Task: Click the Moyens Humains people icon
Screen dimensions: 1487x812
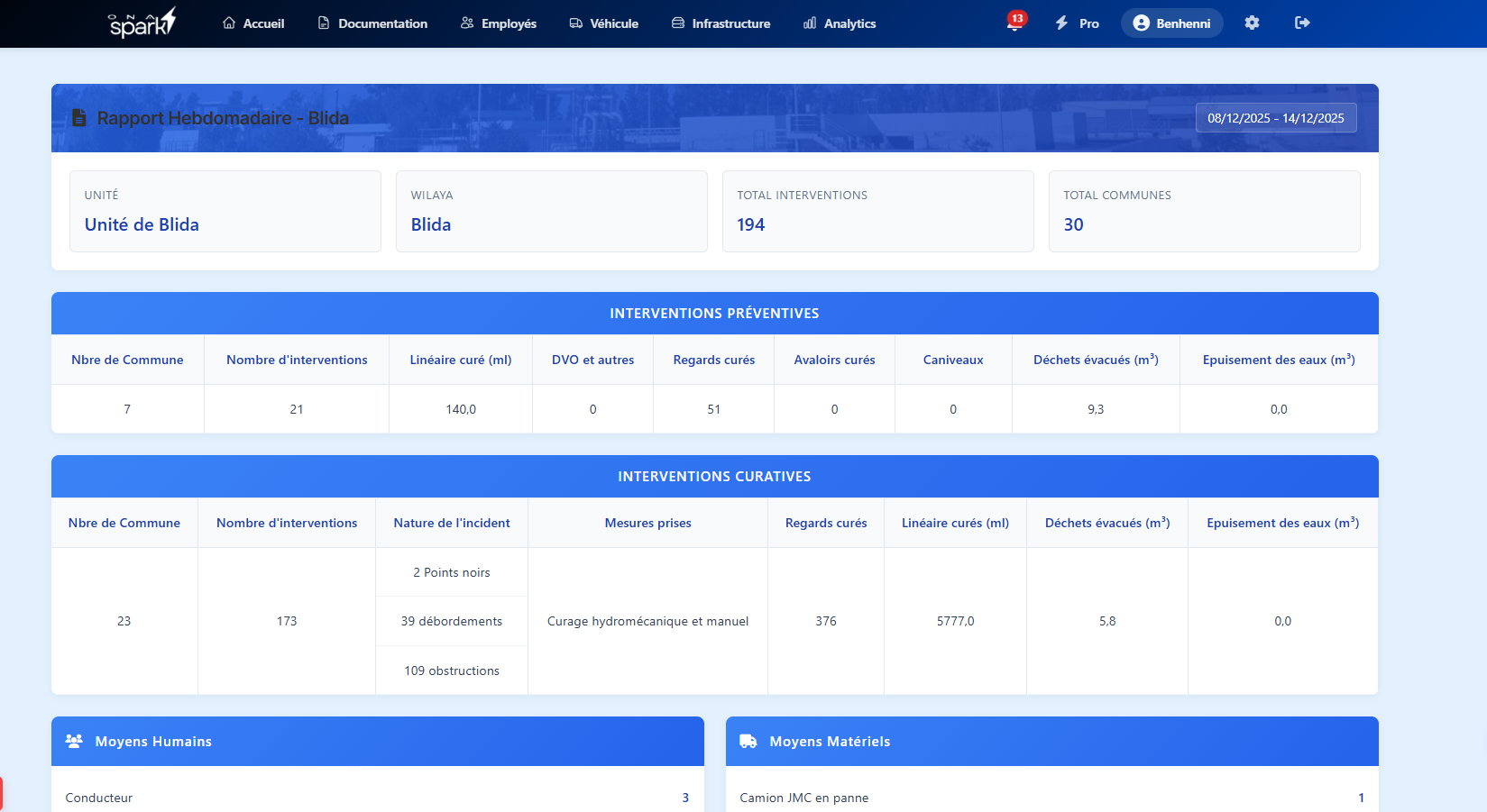Action: [x=74, y=741]
